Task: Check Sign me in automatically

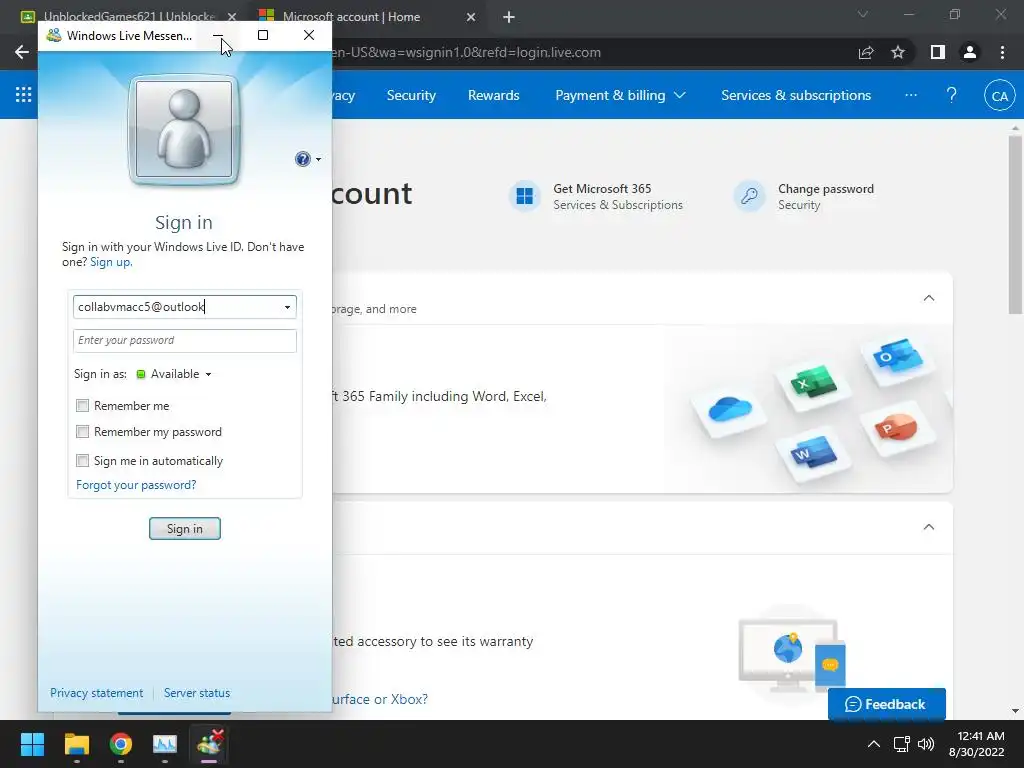Action: point(82,460)
